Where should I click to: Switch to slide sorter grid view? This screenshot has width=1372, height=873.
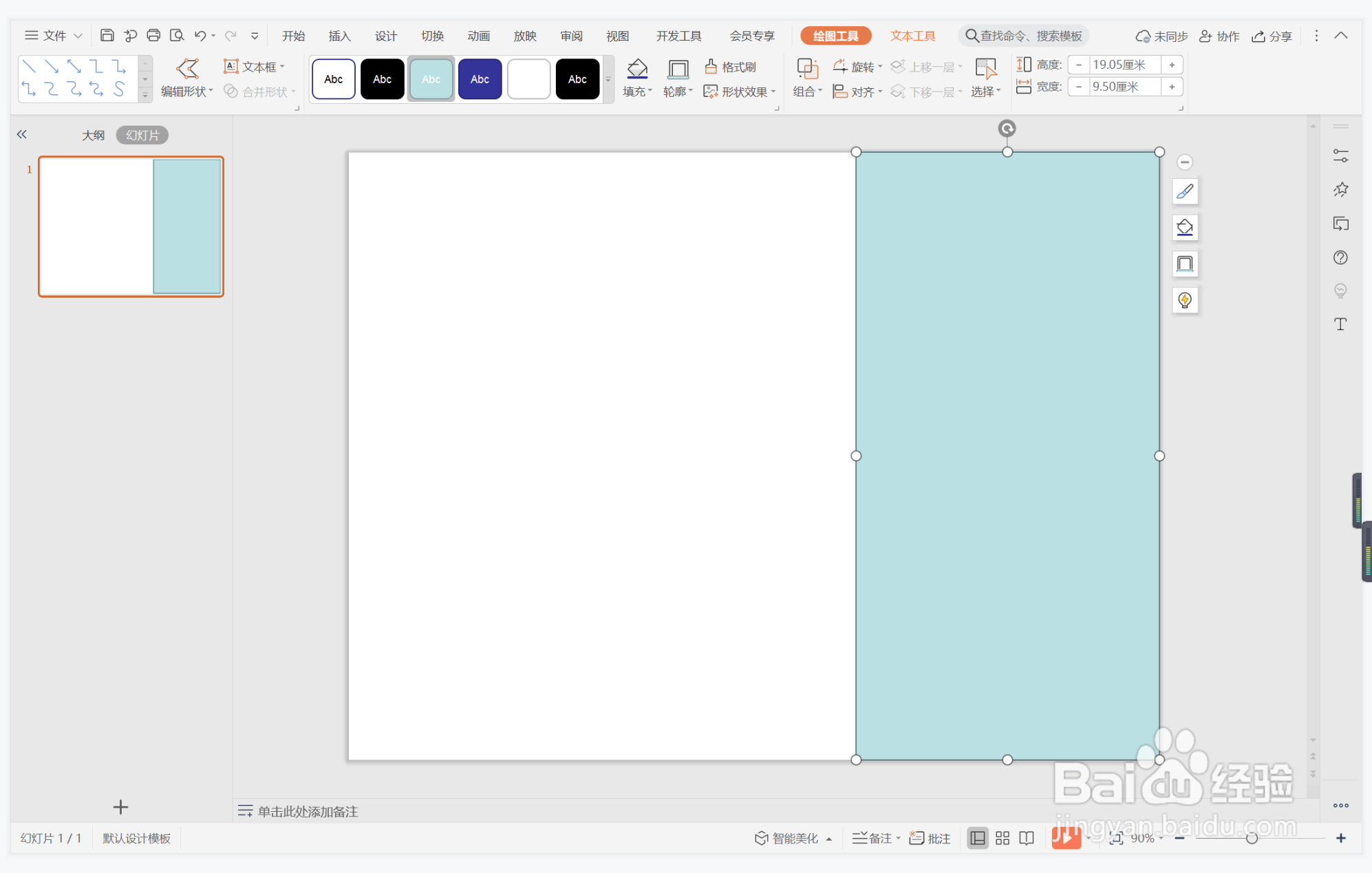(x=1002, y=838)
